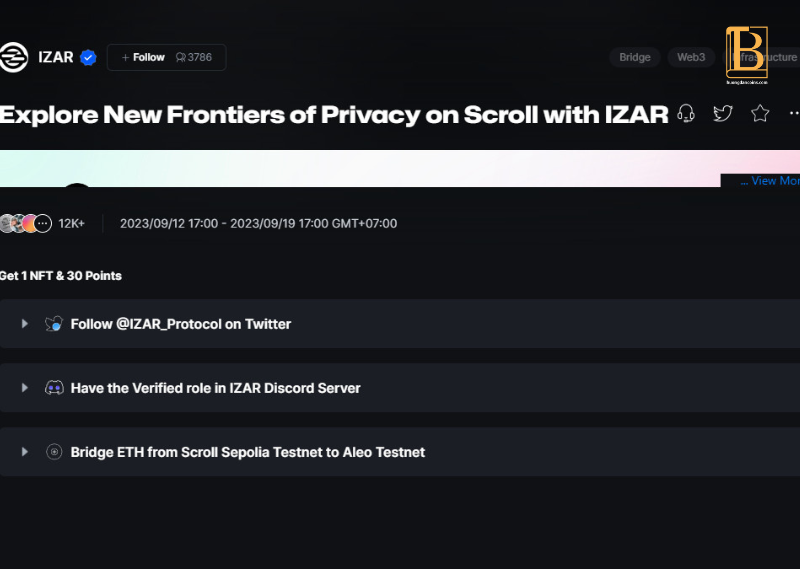Viewport: 800px width, 569px height.
Task: Click the participant avatars next to 12K+
Action: coord(26,224)
